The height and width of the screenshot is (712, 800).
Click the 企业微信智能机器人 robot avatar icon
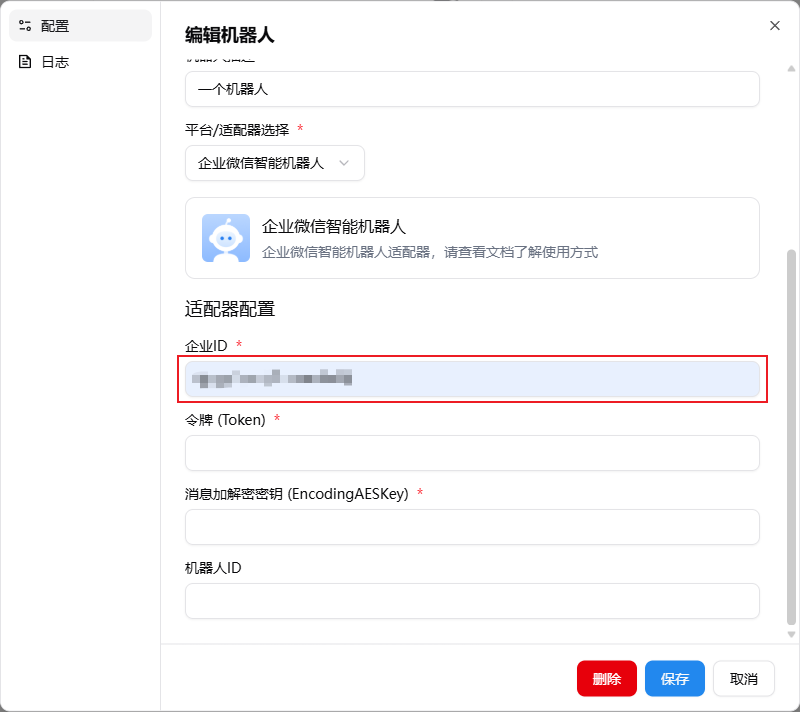click(x=226, y=238)
